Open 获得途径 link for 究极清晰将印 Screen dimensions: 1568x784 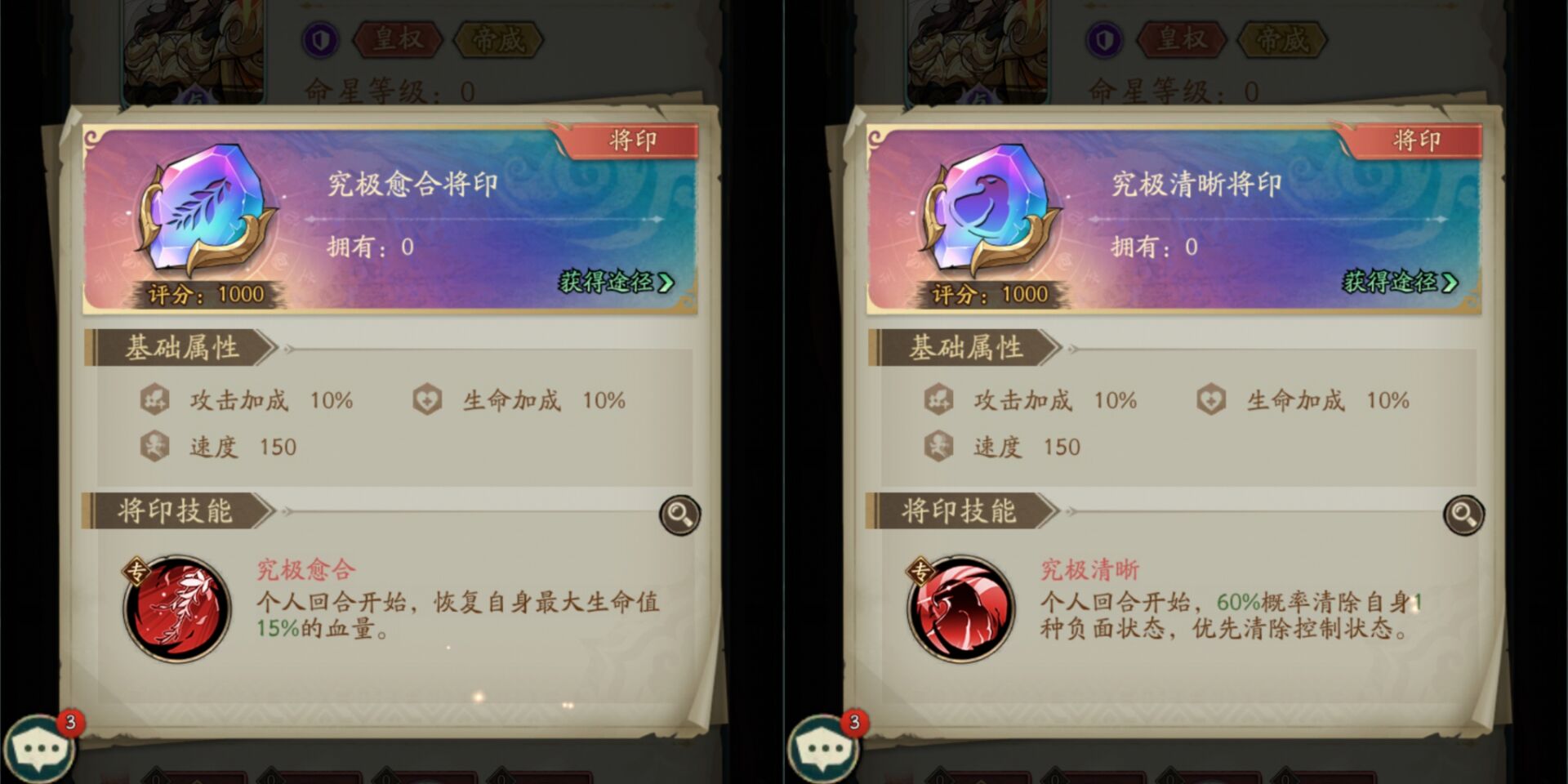click(1401, 282)
